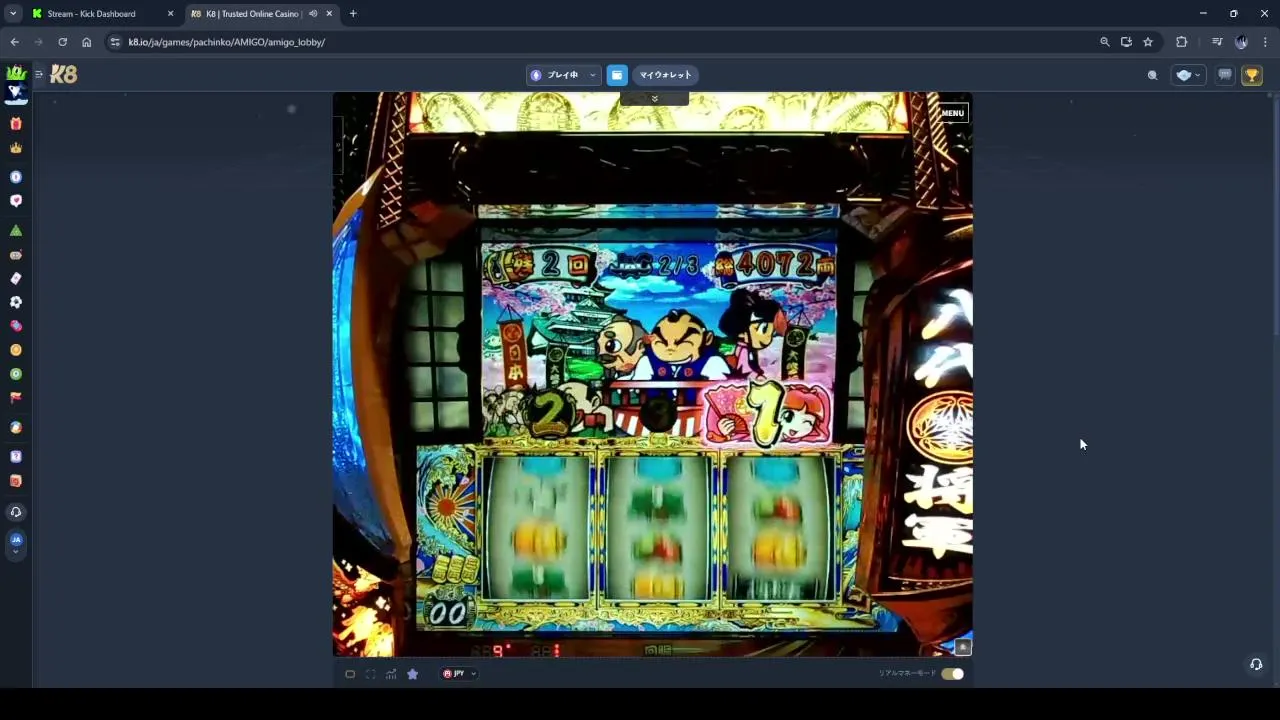Go back to previous page

coord(14,42)
